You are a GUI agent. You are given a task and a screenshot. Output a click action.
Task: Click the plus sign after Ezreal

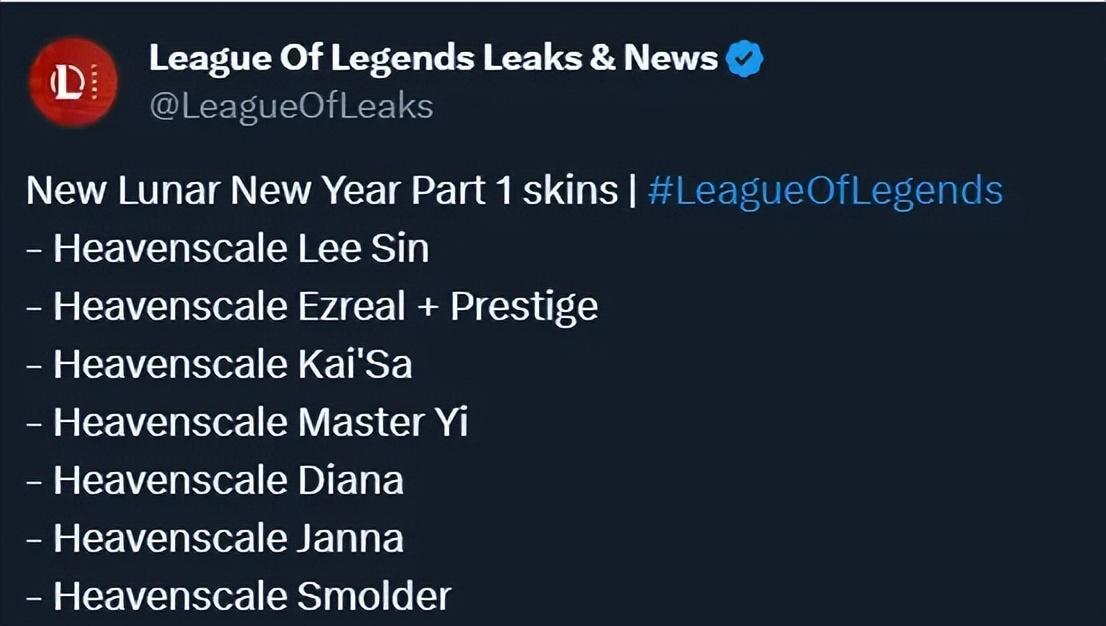tap(428, 306)
